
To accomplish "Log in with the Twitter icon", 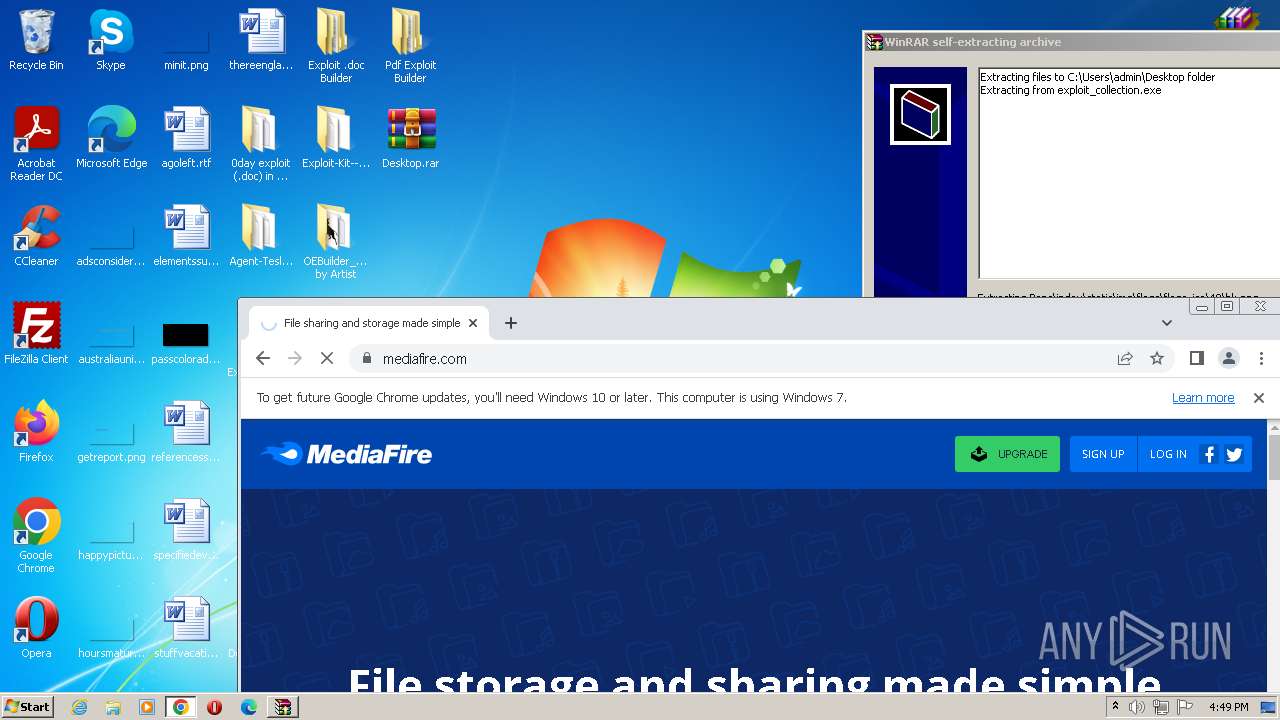I will [x=1235, y=454].
